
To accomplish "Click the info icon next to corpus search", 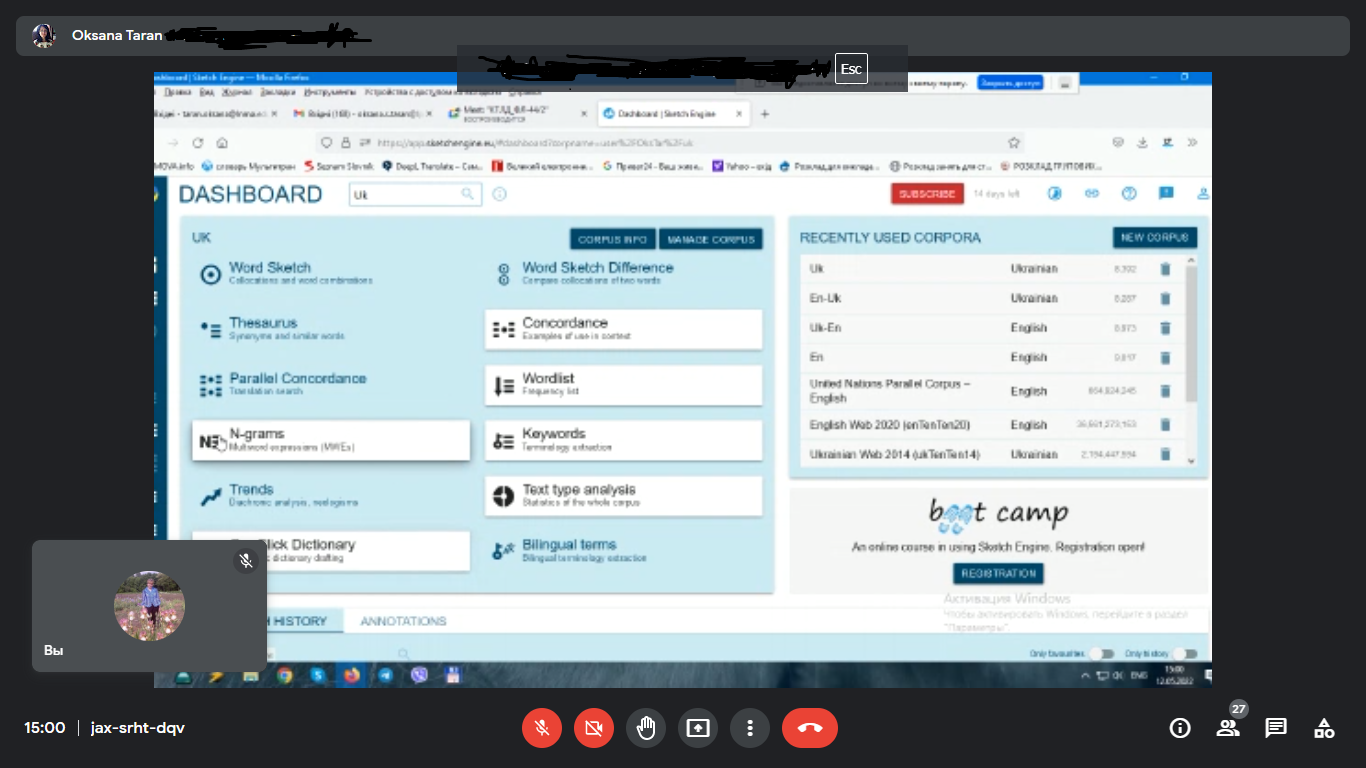I will click(x=500, y=195).
